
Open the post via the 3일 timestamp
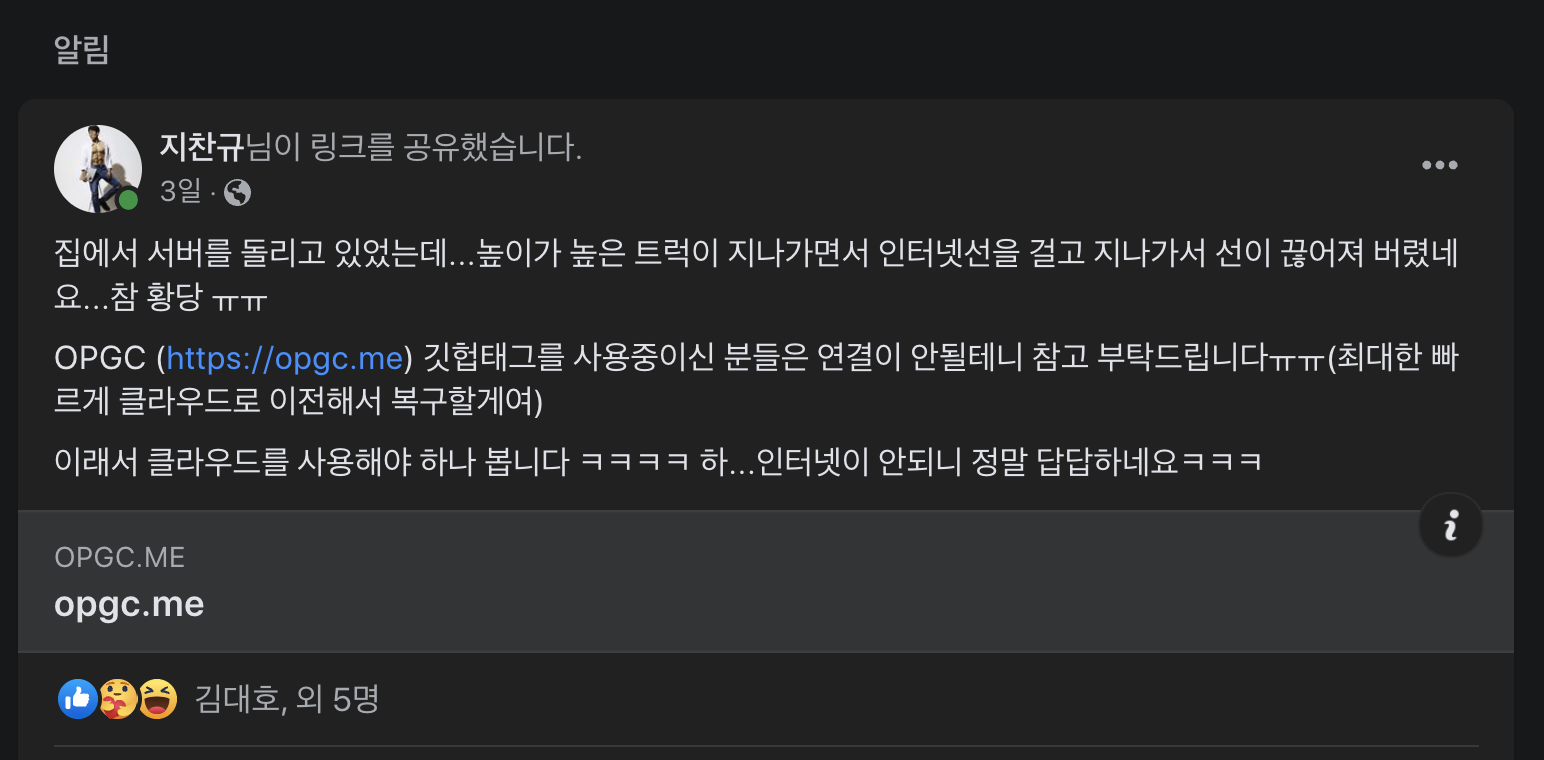tap(180, 192)
